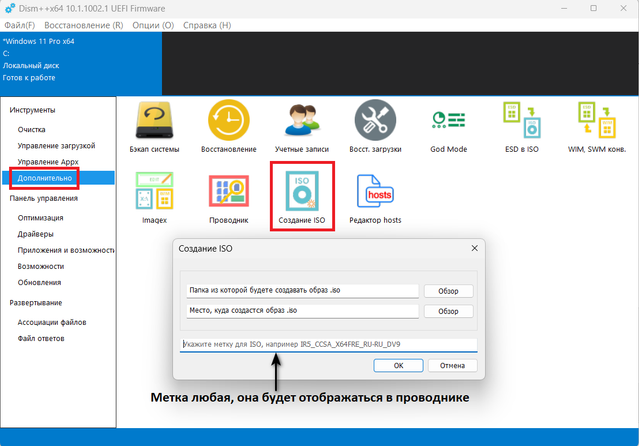Maximize the Dism++ window
The image size is (639, 446).
coord(593,8)
